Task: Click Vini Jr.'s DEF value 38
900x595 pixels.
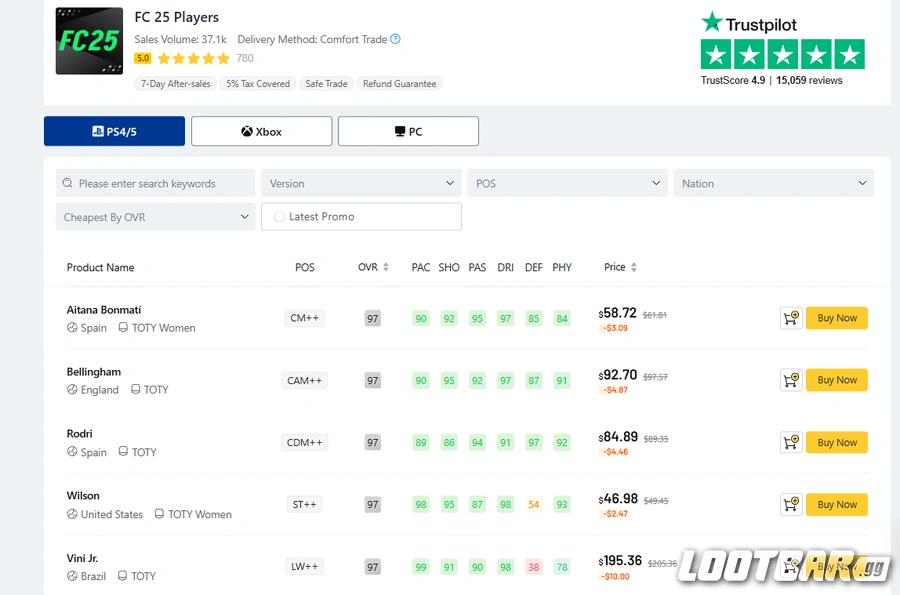Action: [534, 567]
